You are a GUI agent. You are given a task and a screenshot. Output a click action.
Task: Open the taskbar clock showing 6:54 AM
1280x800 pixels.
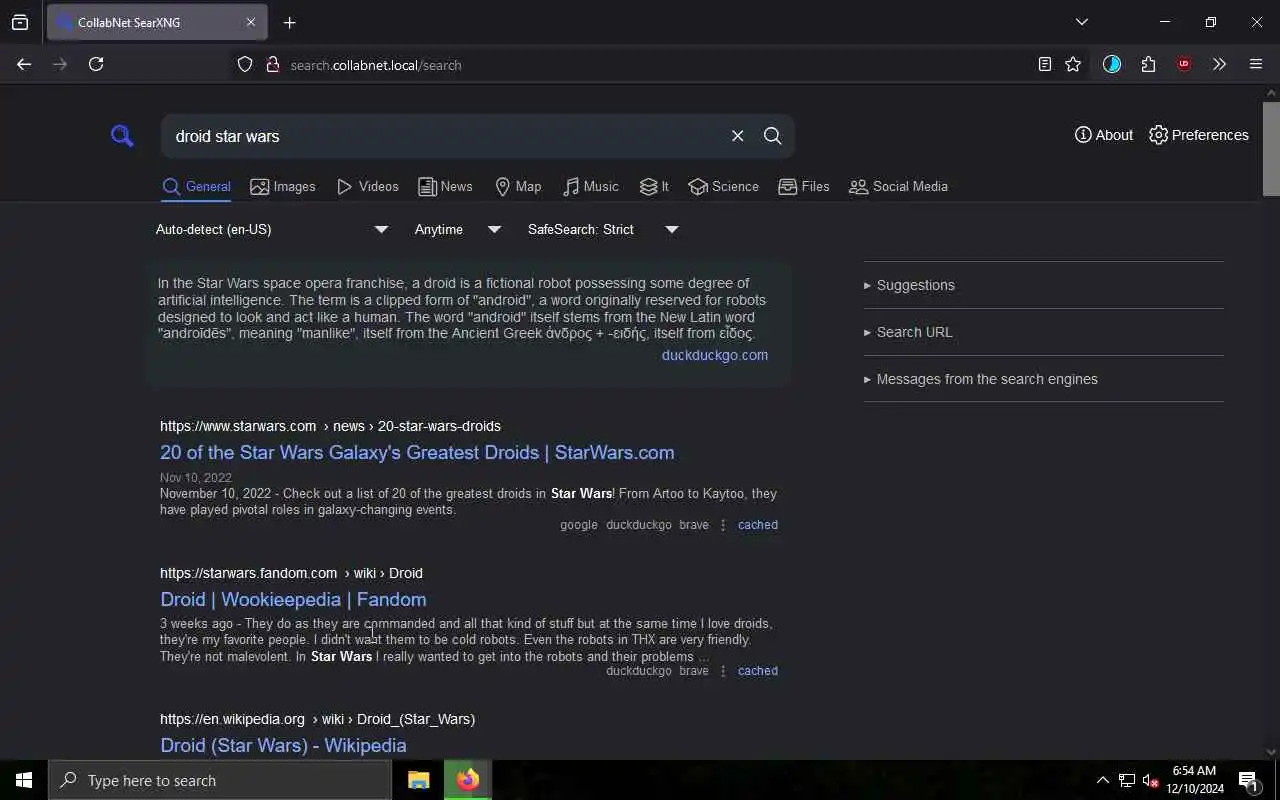(x=1194, y=780)
